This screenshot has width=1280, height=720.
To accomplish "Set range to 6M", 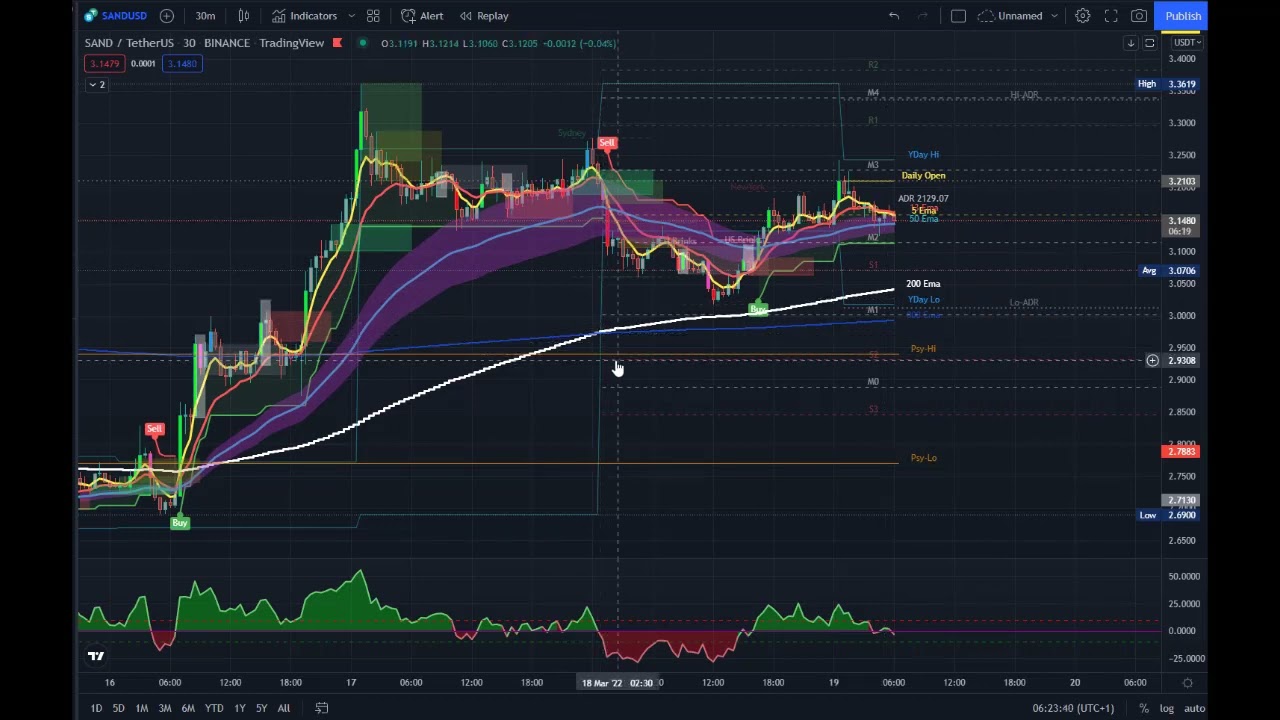I will 188,708.
